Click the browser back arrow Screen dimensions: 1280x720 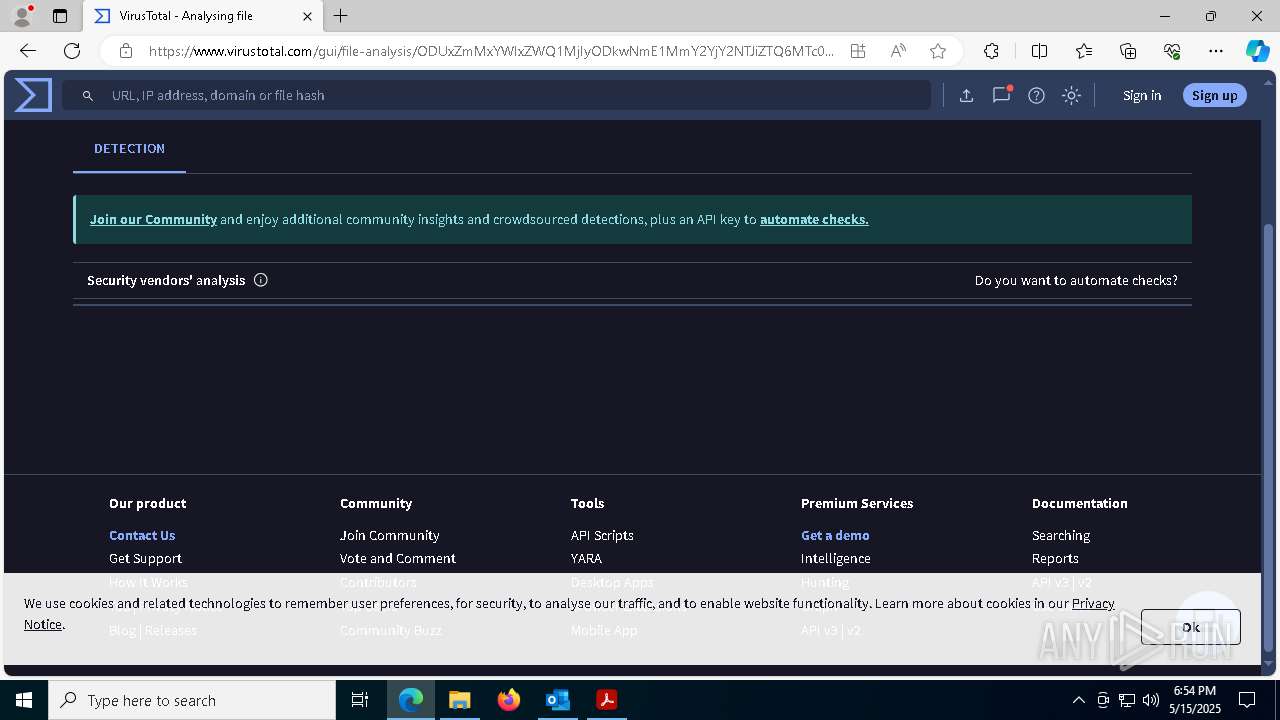coord(27,51)
